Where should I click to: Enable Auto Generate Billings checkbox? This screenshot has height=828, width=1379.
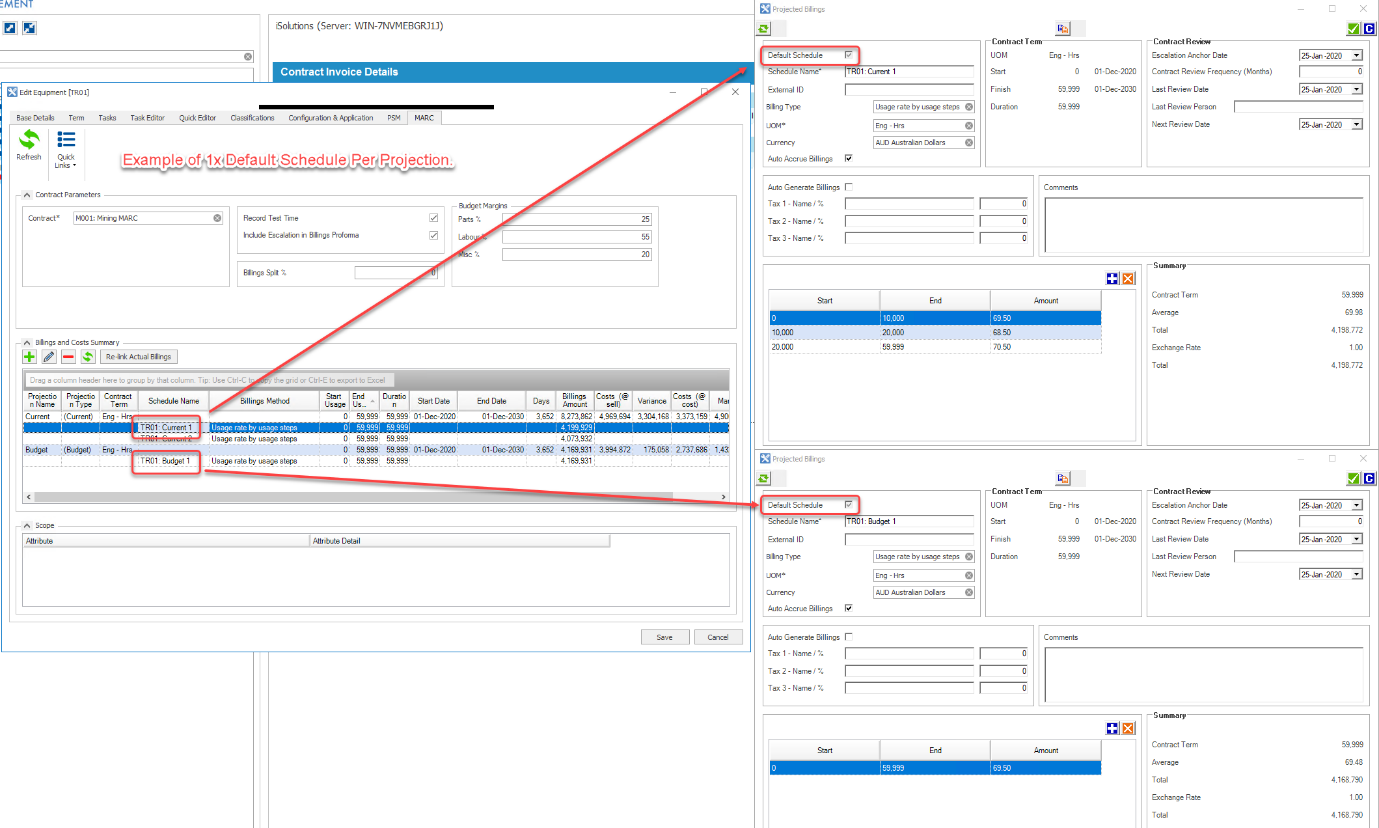[x=847, y=186]
